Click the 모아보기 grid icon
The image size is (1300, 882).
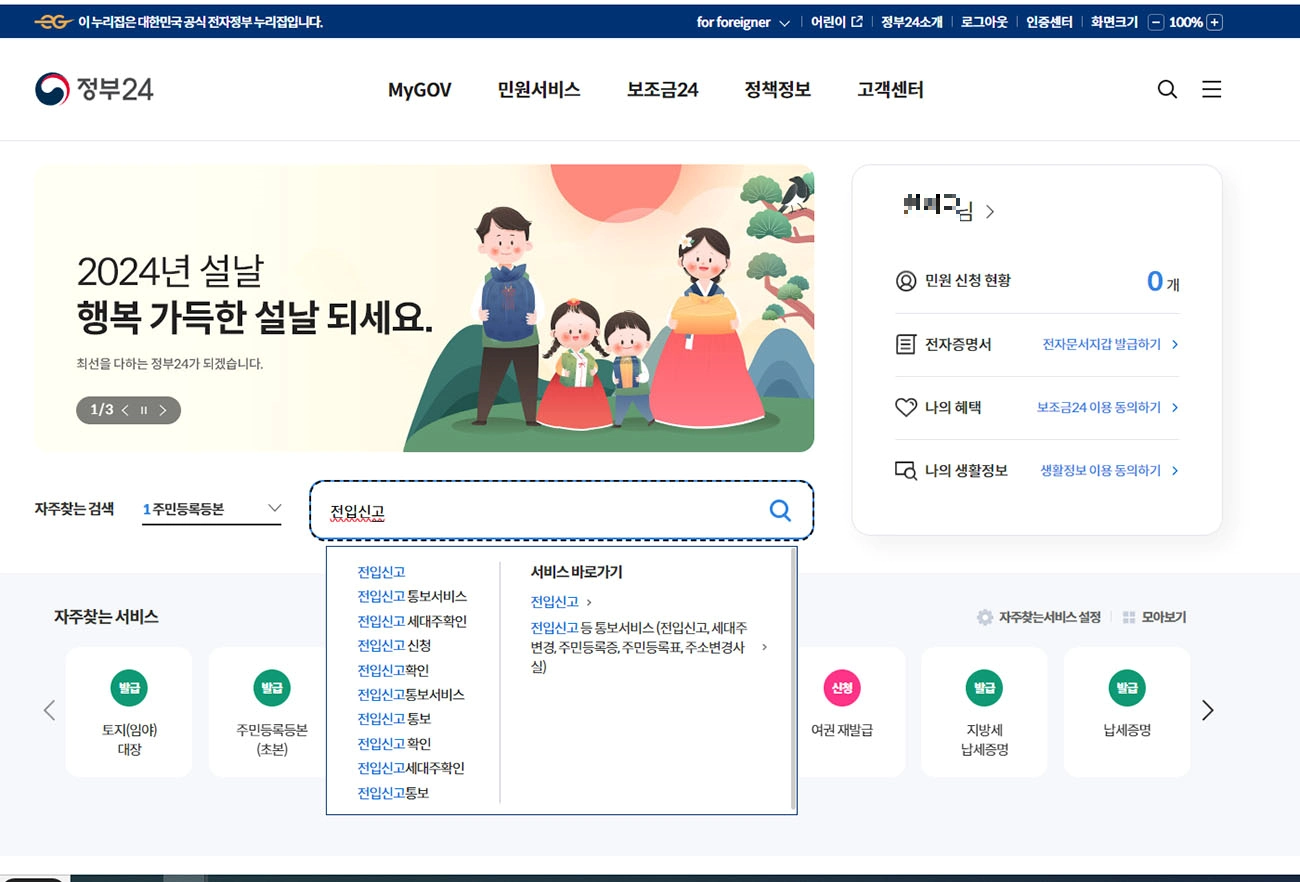1129,617
